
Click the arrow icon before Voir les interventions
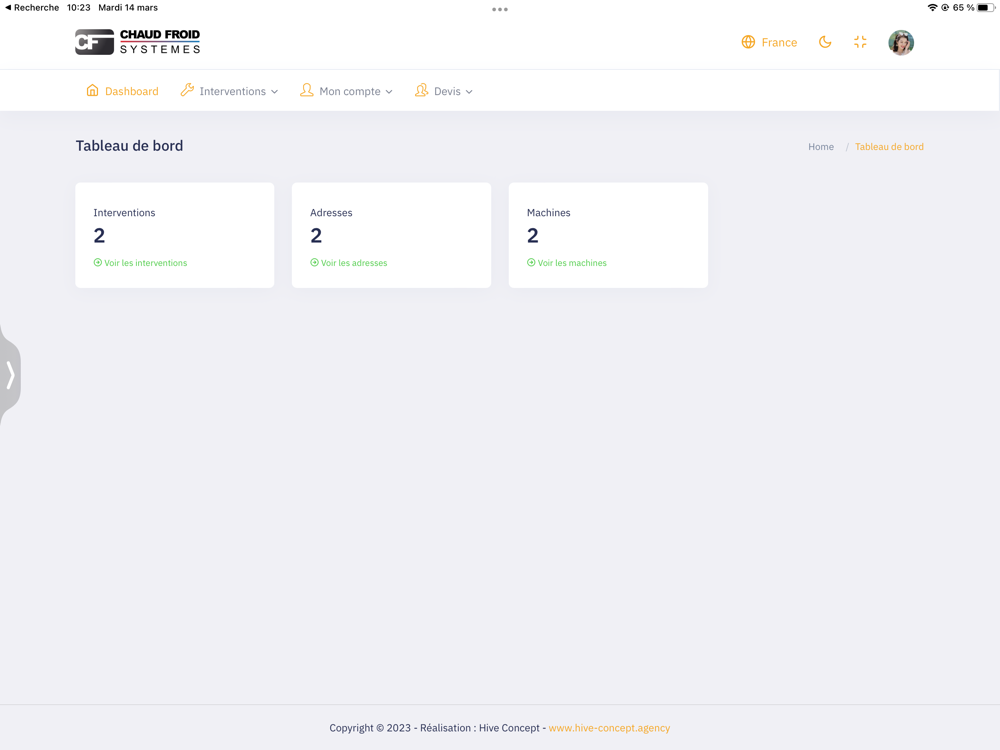(x=98, y=262)
